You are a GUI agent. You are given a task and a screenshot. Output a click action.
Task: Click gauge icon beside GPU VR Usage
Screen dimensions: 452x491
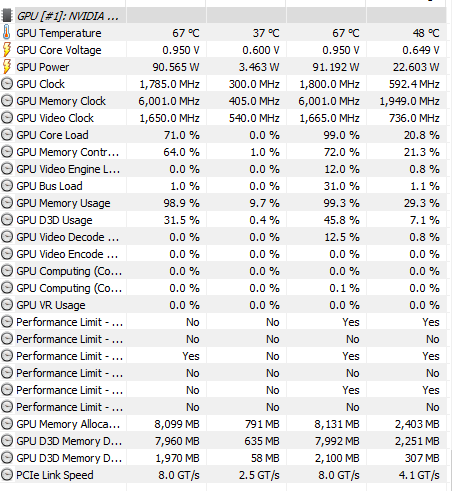[x=7, y=305]
